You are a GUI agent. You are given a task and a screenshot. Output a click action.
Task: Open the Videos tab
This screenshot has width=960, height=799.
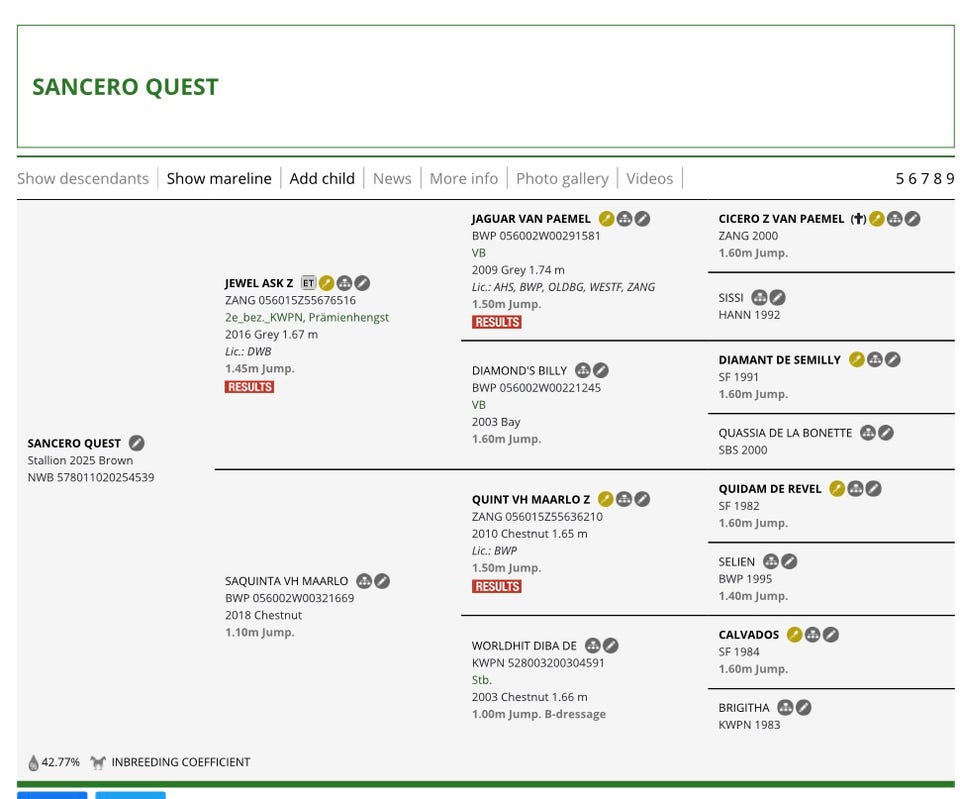[650, 178]
